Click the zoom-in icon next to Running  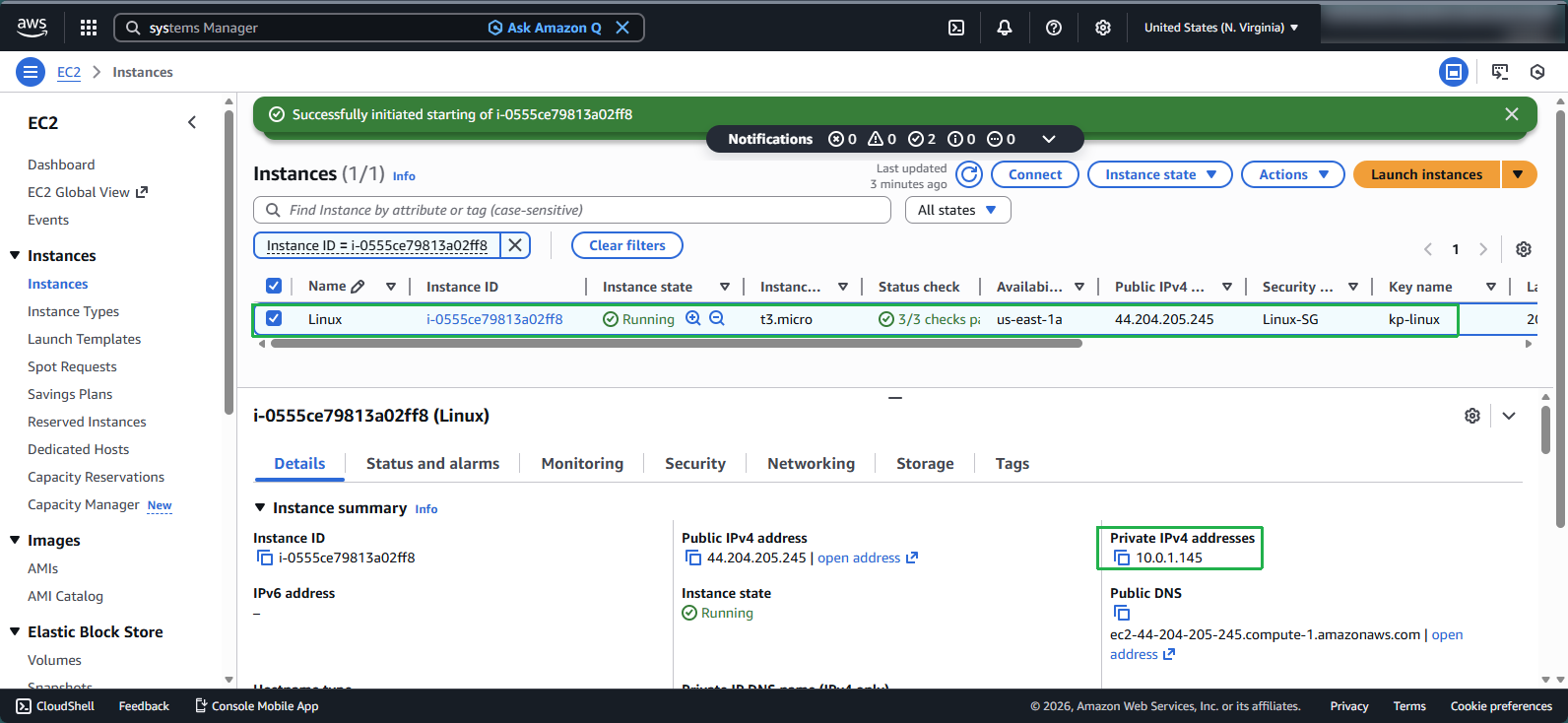[x=693, y=318]
